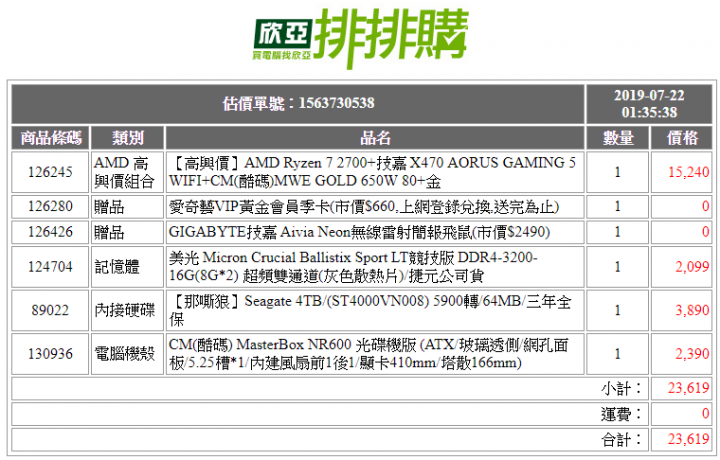
Task: Click the subtotal value 23,619 beside 小計
Action: pos(688,388)
